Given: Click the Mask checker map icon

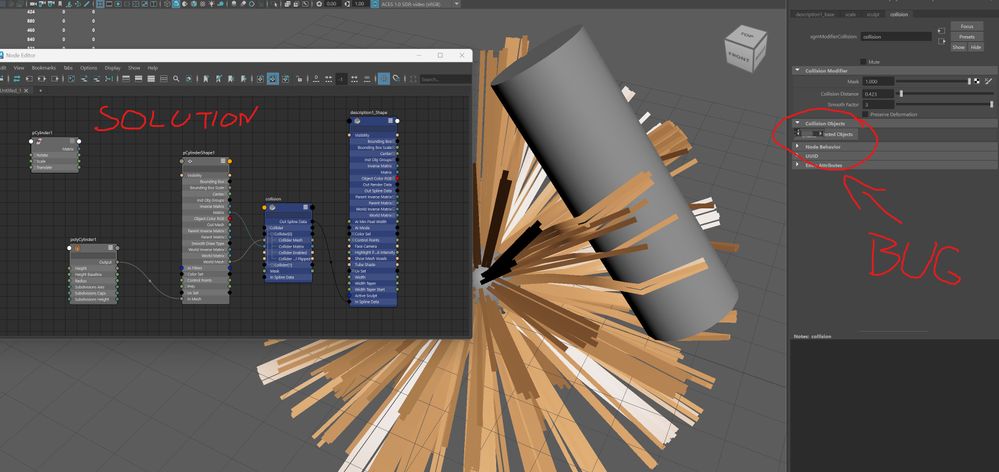Looking at the screenshot, I should [978, 82].
